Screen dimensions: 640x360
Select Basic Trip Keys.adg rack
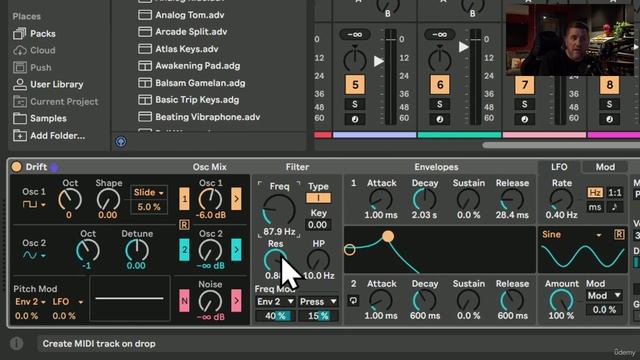[189, 100]
